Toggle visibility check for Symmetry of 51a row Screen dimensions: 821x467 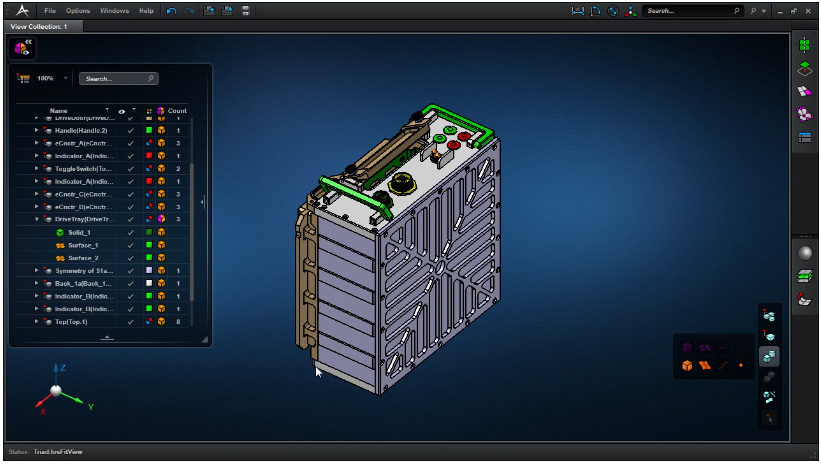(x=130, y=271)
